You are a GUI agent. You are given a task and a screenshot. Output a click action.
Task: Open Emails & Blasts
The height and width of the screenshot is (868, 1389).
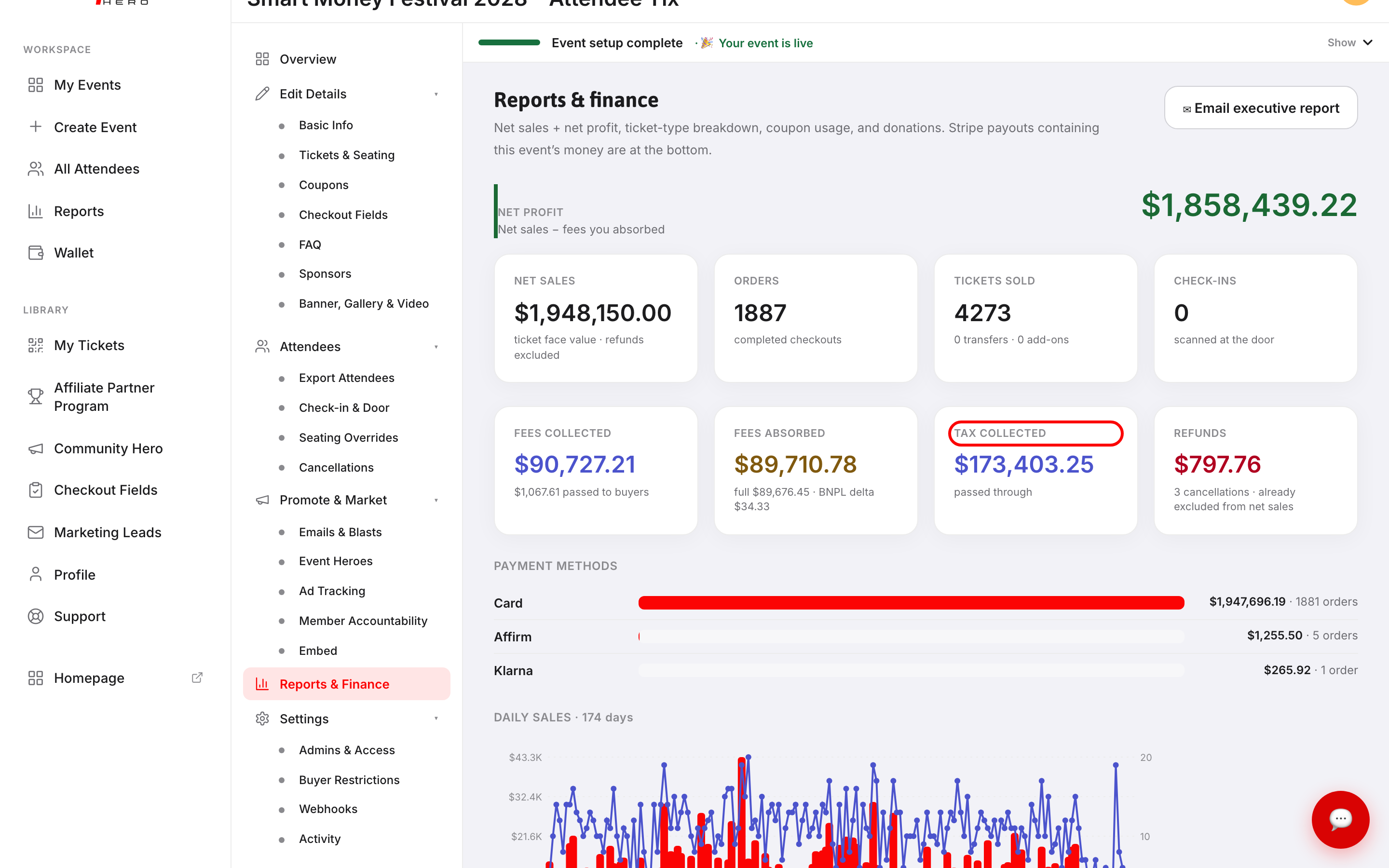pos(340,532)
